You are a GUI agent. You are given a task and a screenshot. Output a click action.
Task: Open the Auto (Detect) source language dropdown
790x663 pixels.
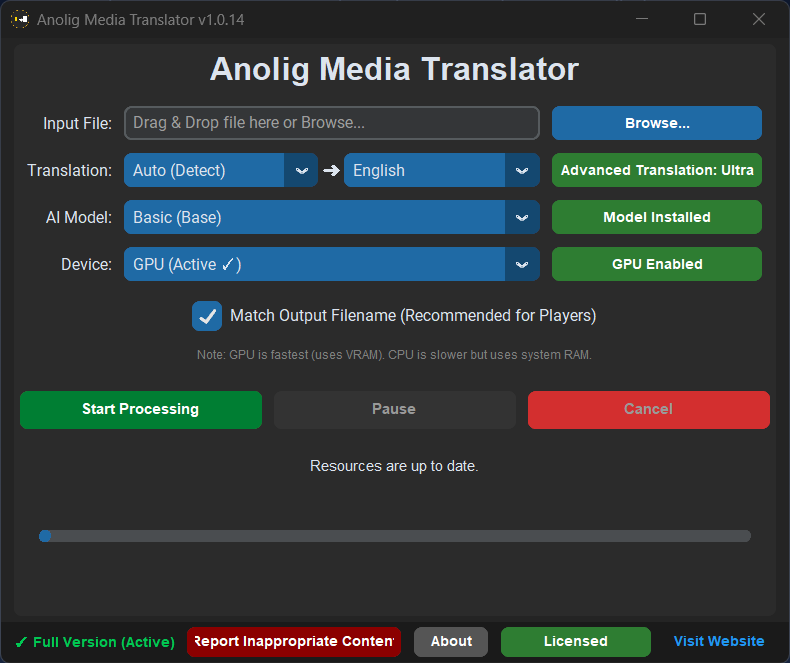[221, 170]
